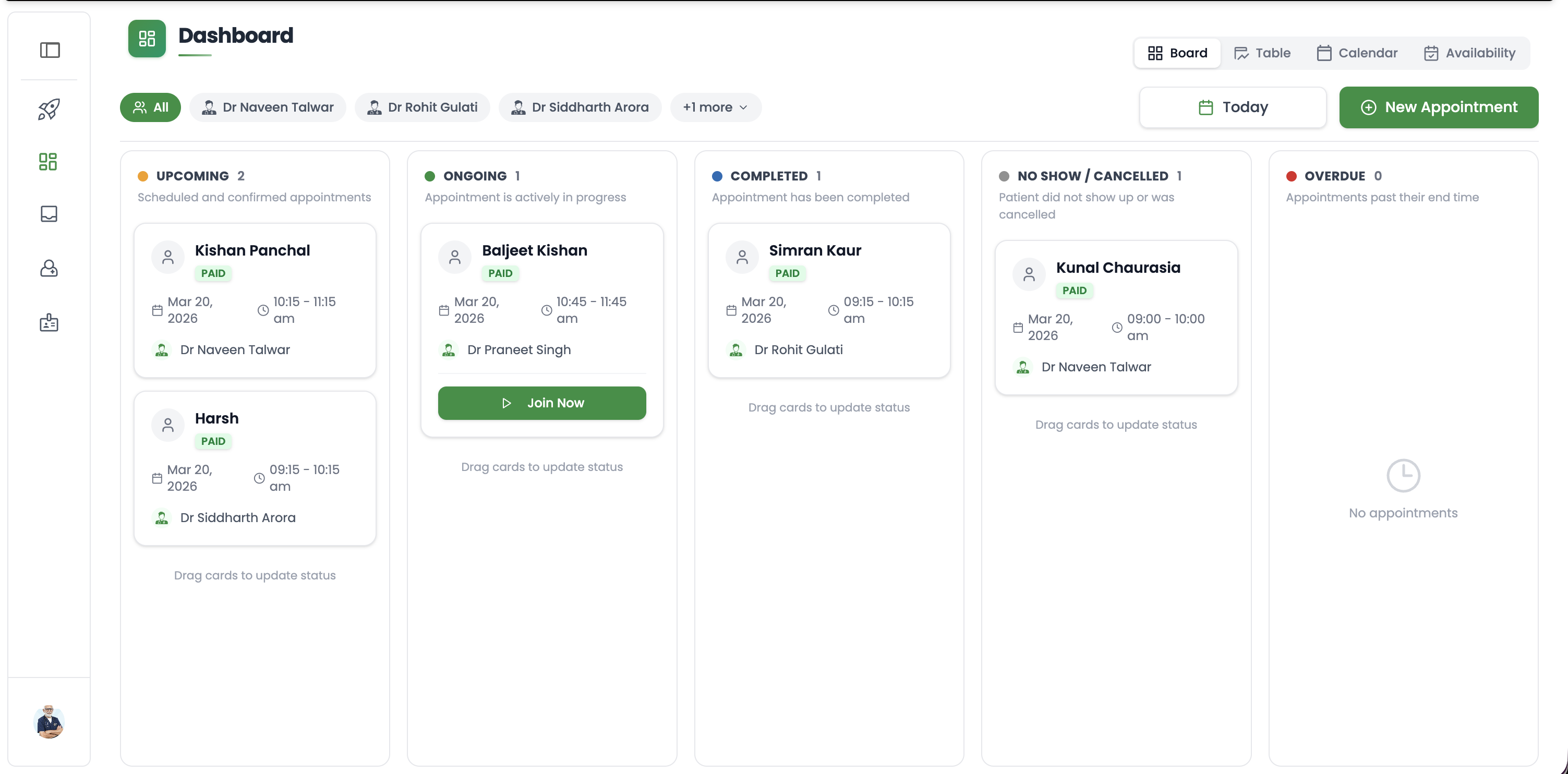Filter by Dr Siddharth Arora
Image resolution: width=1568 pixels, height=774 pixels.
580,107
